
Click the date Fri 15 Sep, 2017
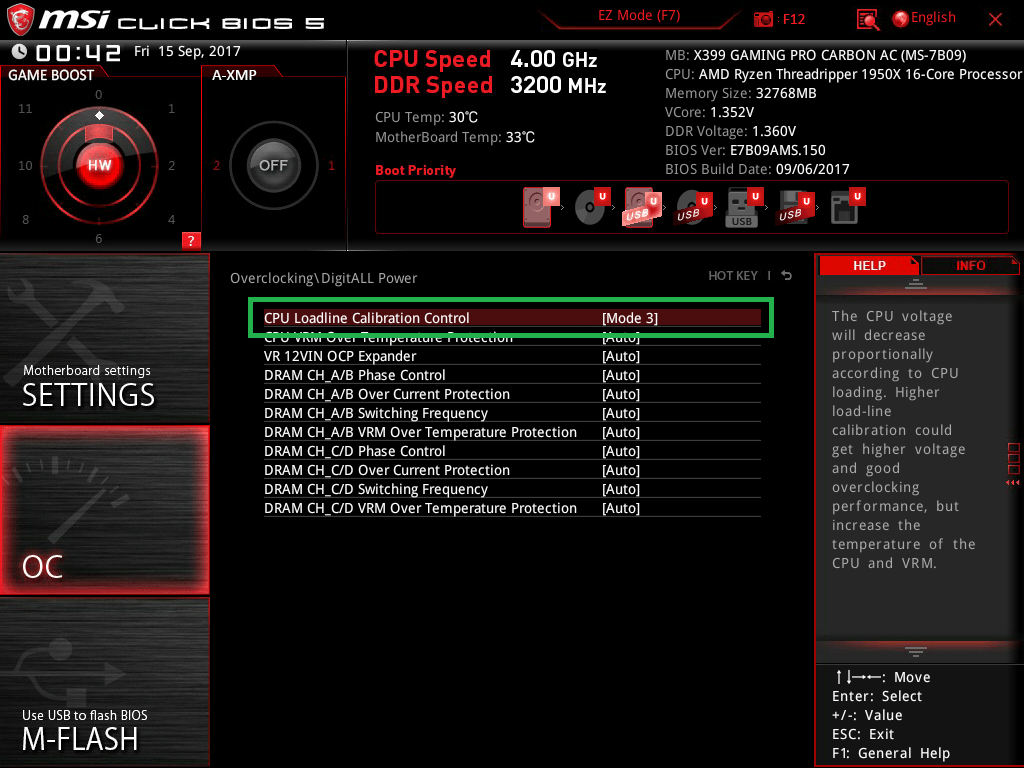187,51
